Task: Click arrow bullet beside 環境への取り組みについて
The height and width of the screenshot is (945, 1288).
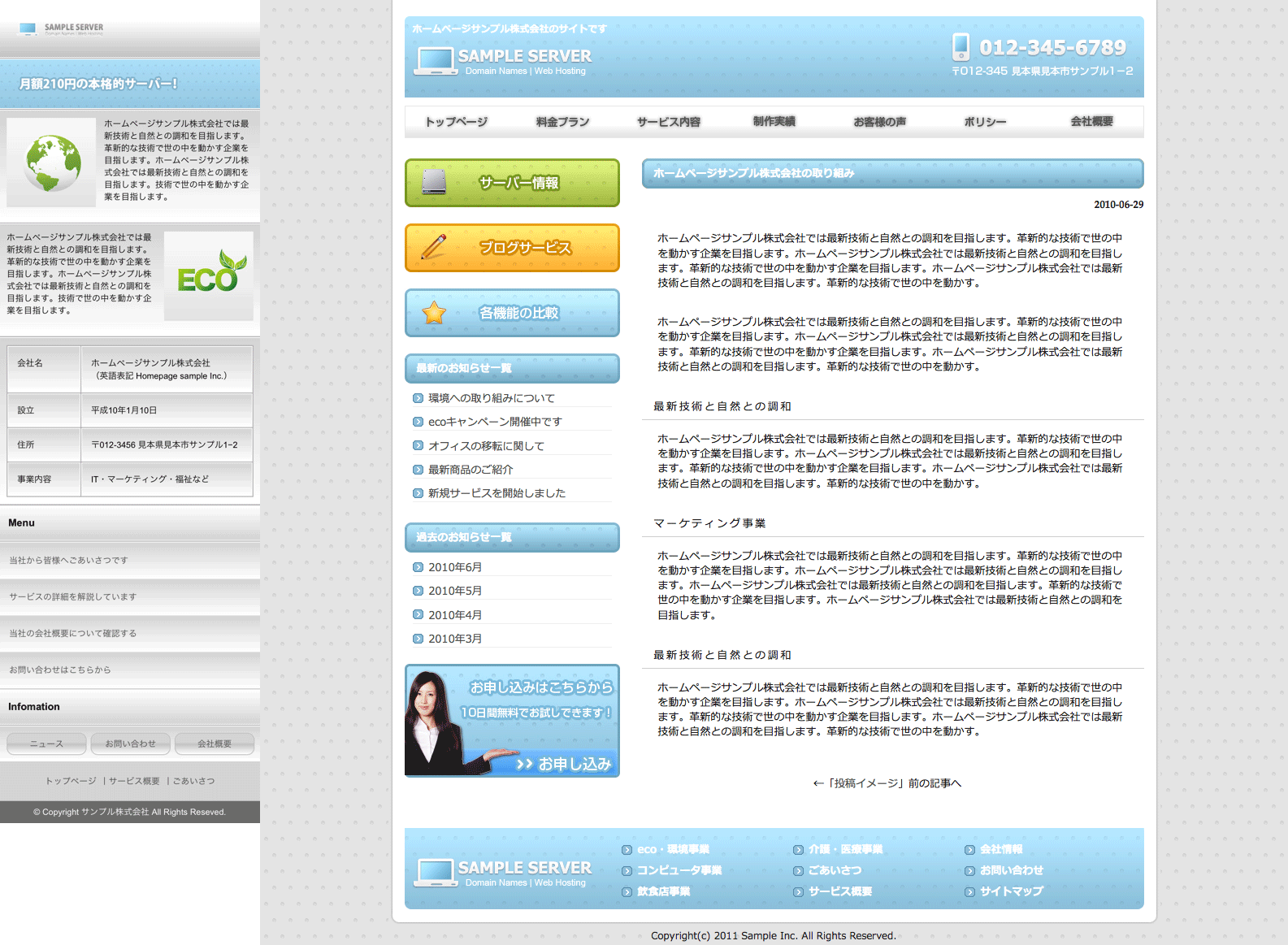Action: [x=418, y=398]
